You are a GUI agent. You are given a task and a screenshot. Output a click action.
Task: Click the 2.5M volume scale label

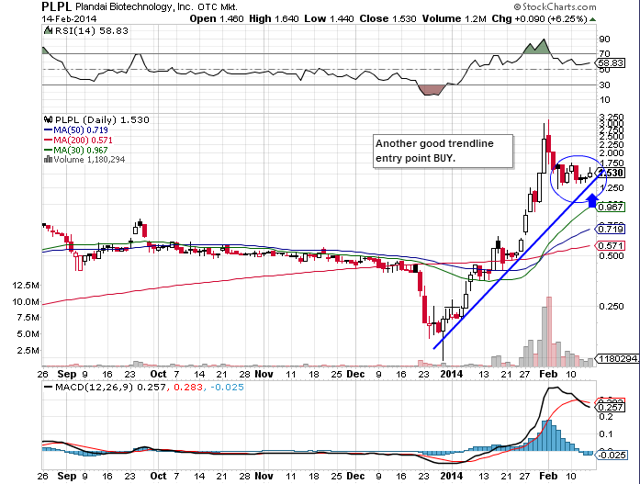(29, 351)
